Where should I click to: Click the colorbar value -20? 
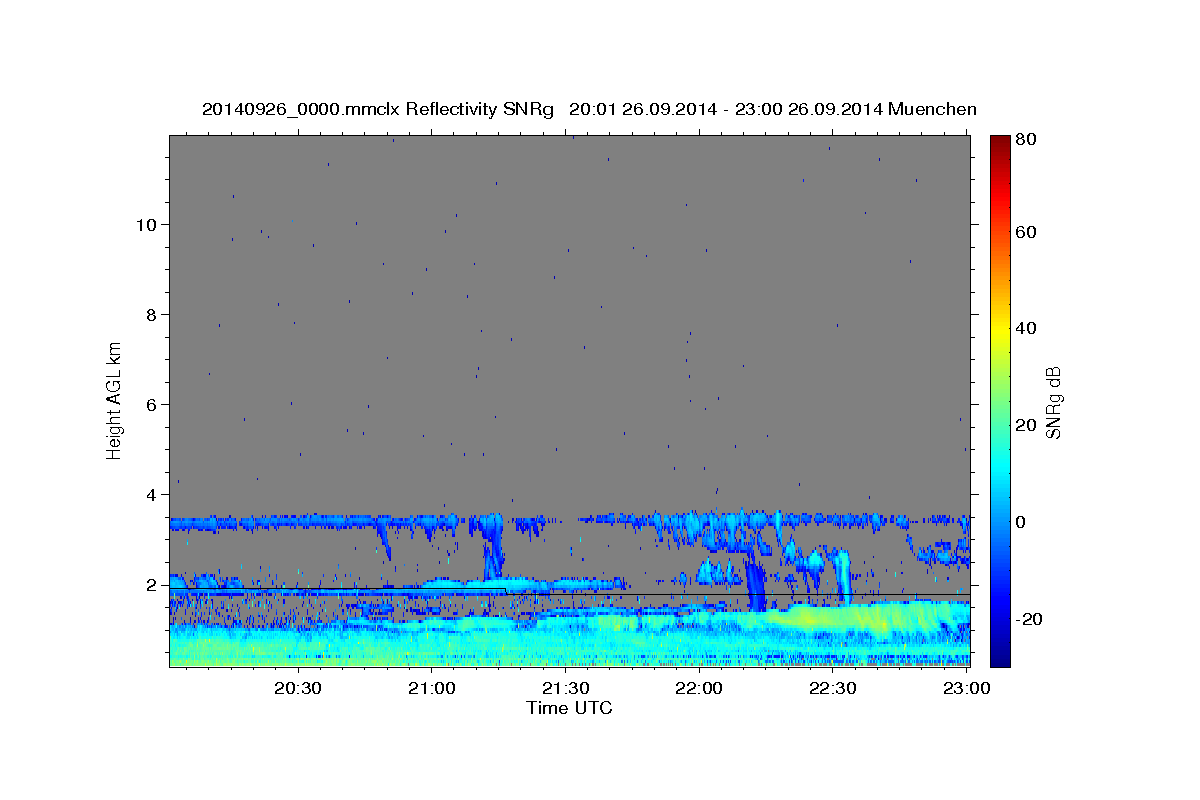1030,619
